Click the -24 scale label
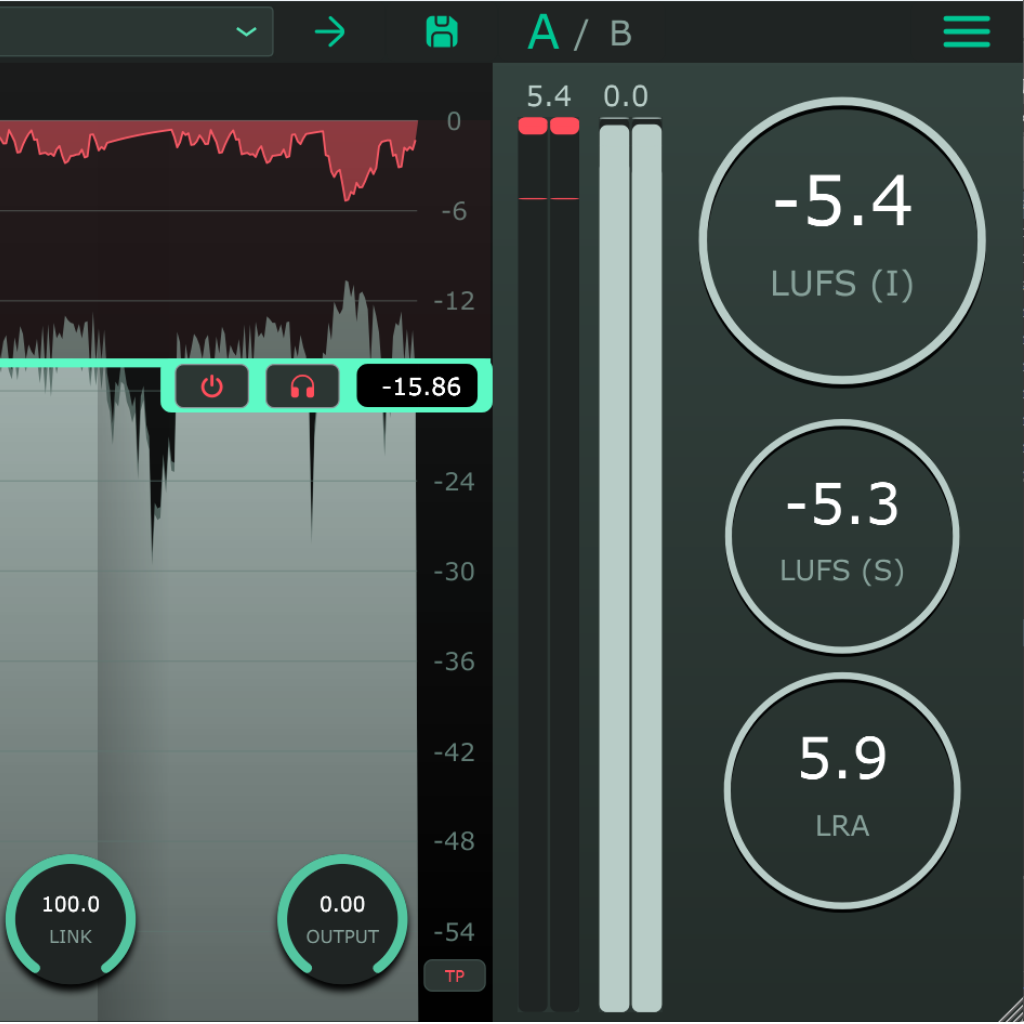This screenshot has width=1024, height=1024. [x=454, y=482]
